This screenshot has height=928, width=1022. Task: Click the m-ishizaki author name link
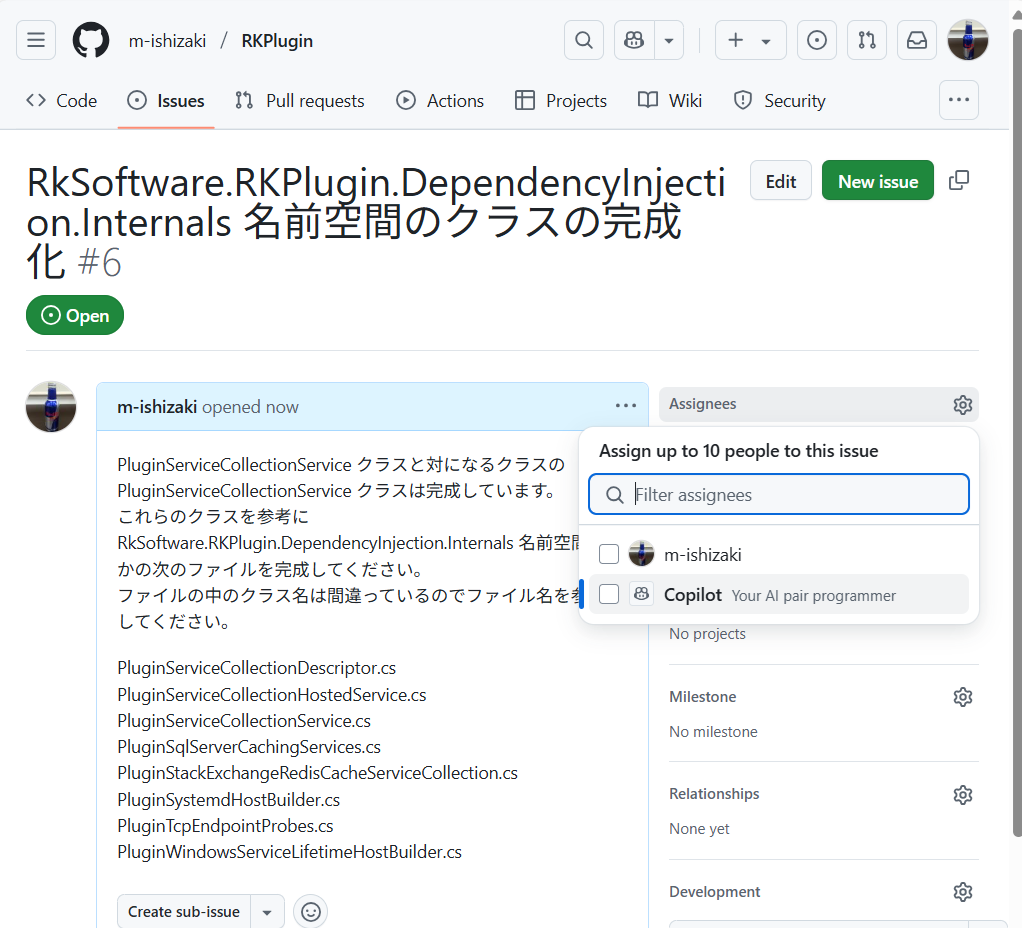tap(156, 407)
